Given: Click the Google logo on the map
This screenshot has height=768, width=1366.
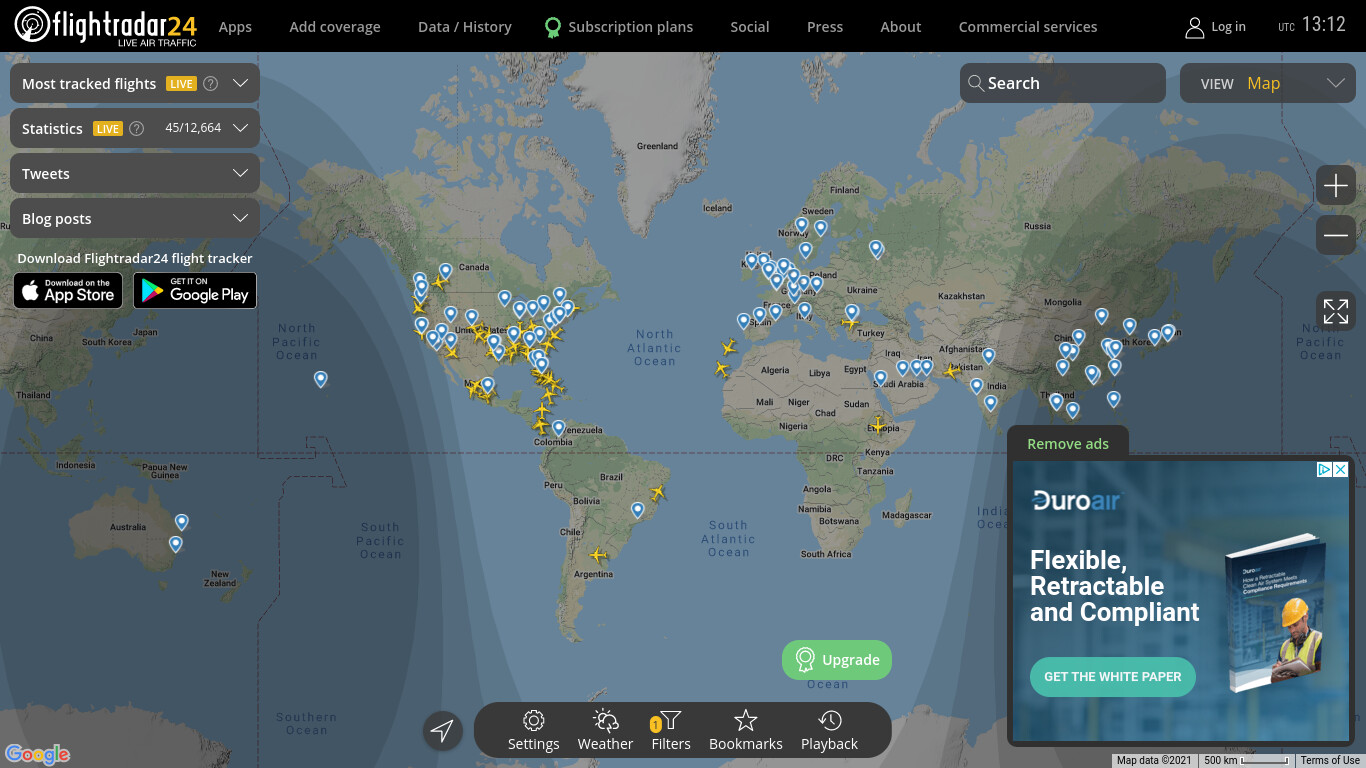Looking at the screenshot, I should click(x=37, y=754).
